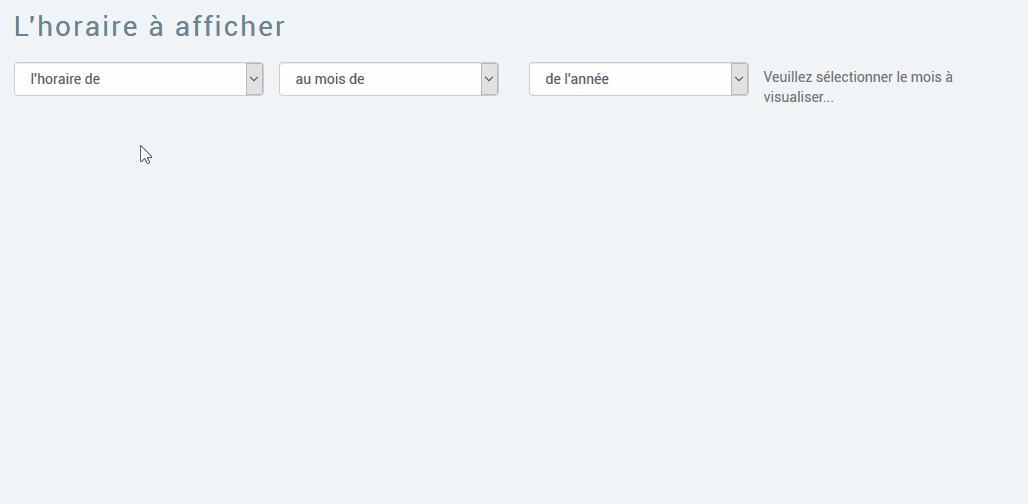Select the "au mois de" text in middle field
Viewport: 1028px width, 504px height.
(x=330, y=79)
